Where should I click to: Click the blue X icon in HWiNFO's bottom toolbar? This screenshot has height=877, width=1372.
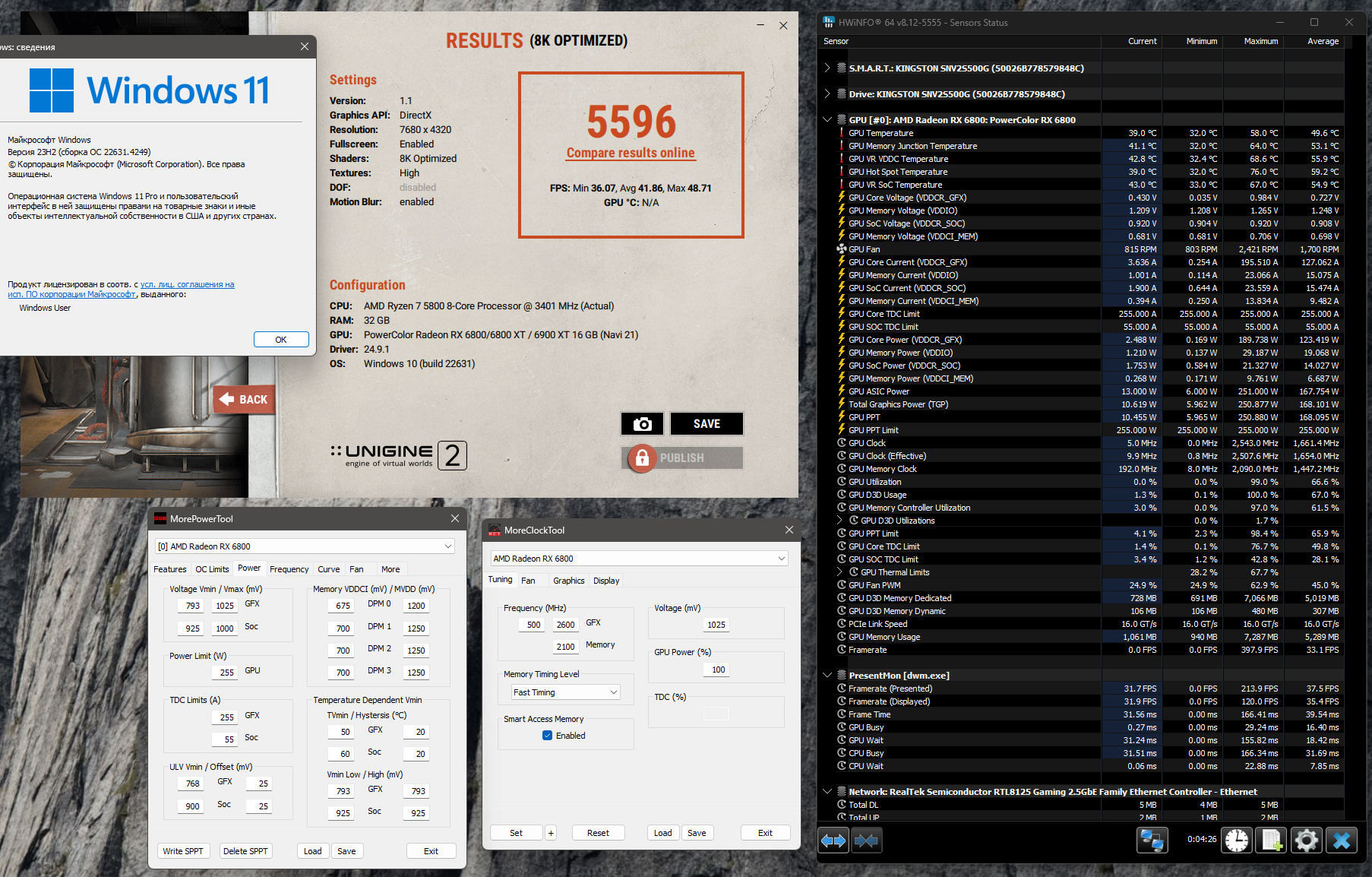click(1342, 841)
